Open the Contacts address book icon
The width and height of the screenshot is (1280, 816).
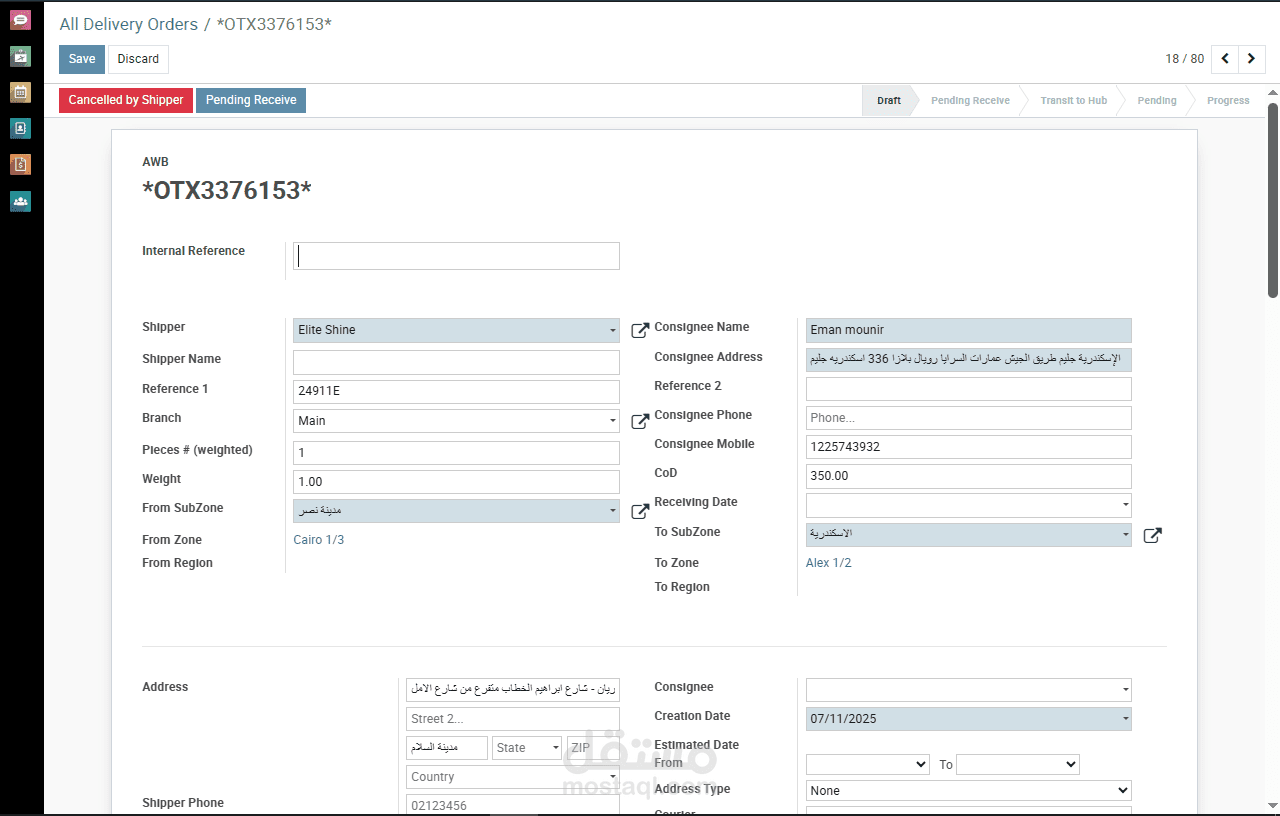click(x=21, y=128)
